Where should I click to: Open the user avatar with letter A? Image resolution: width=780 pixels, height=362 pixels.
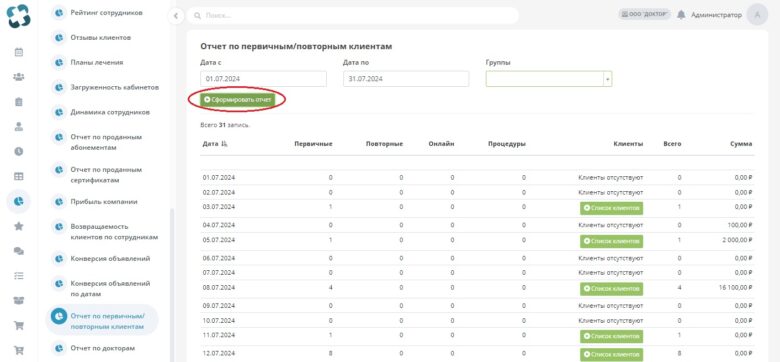(758, 15)
